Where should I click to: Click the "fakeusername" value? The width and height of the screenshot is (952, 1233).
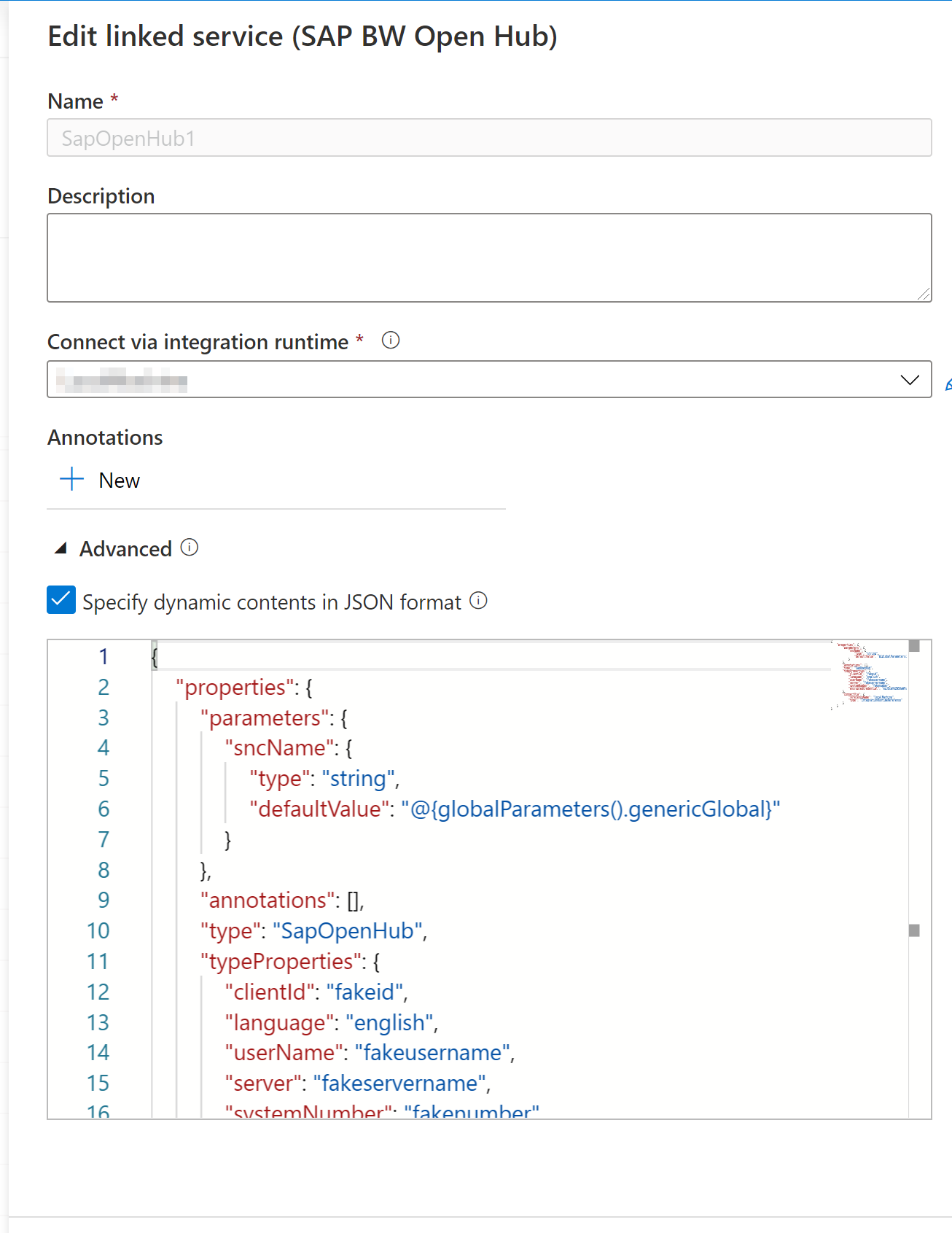click(x=432, y=1053)
